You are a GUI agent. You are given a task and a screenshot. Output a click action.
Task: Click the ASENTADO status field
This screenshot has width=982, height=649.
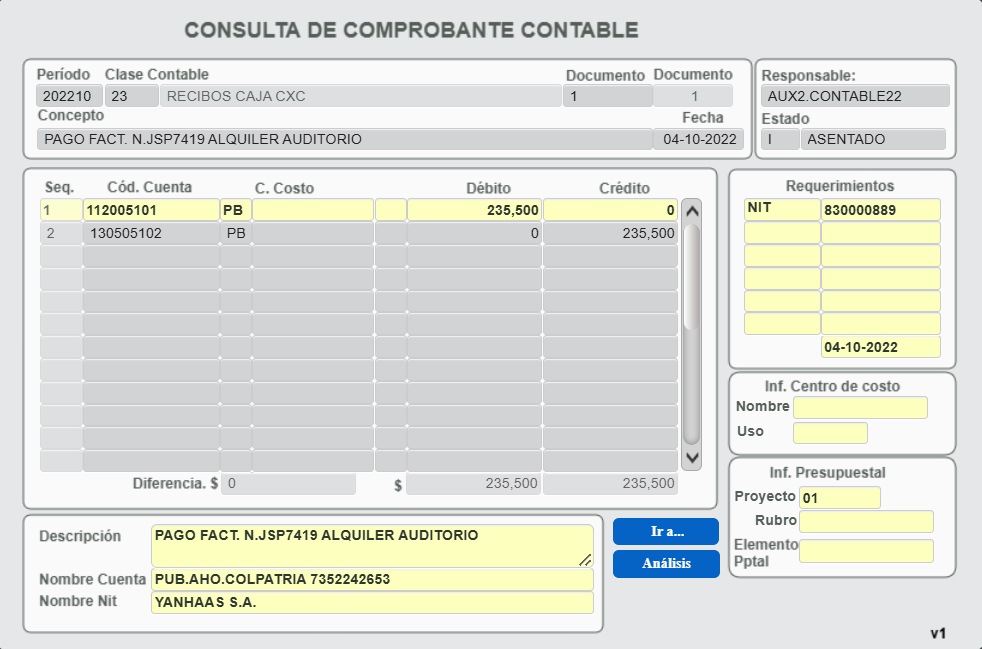tap(873, 139)
